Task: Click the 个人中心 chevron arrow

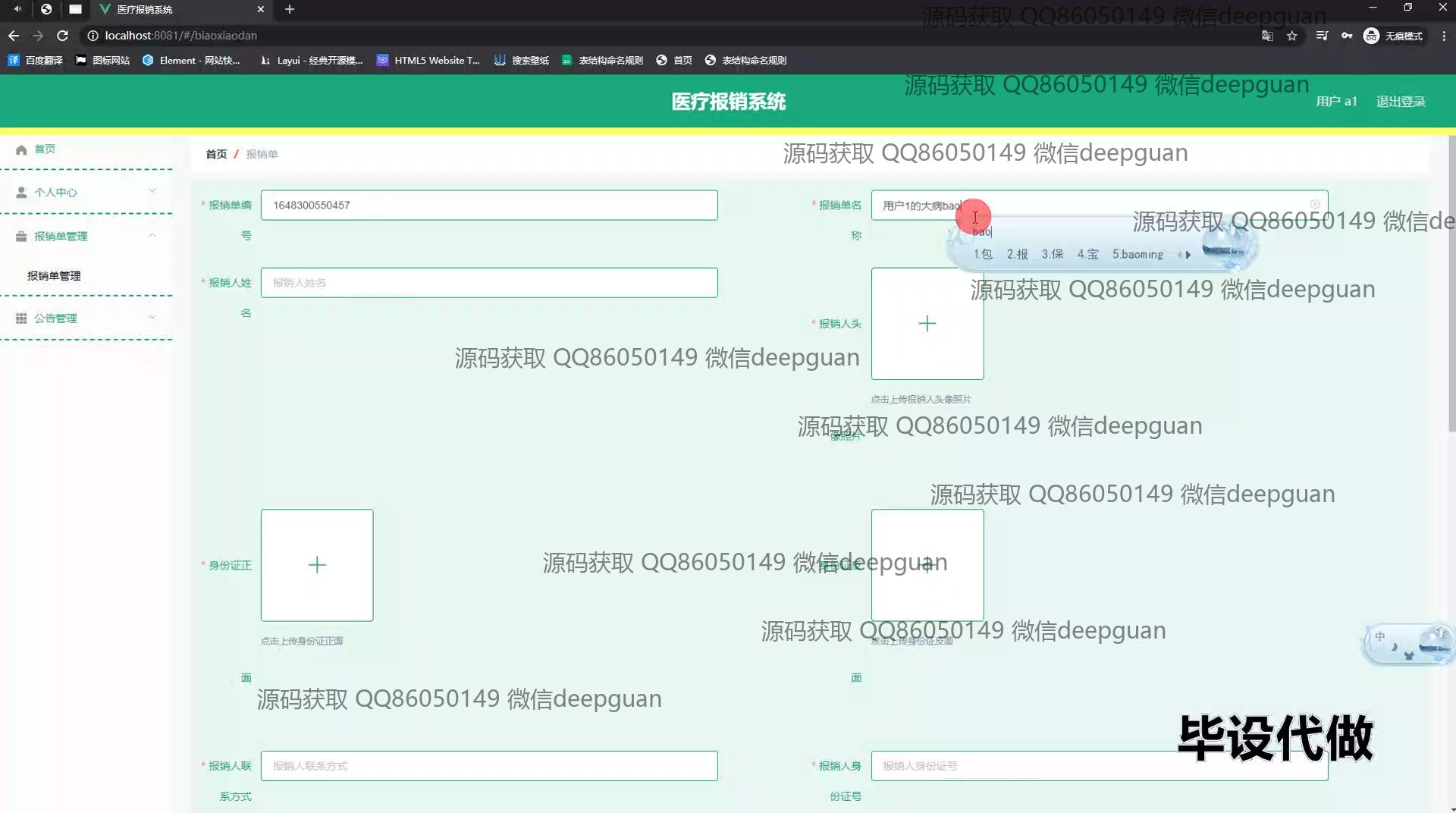Action: [x=152, y=191]
